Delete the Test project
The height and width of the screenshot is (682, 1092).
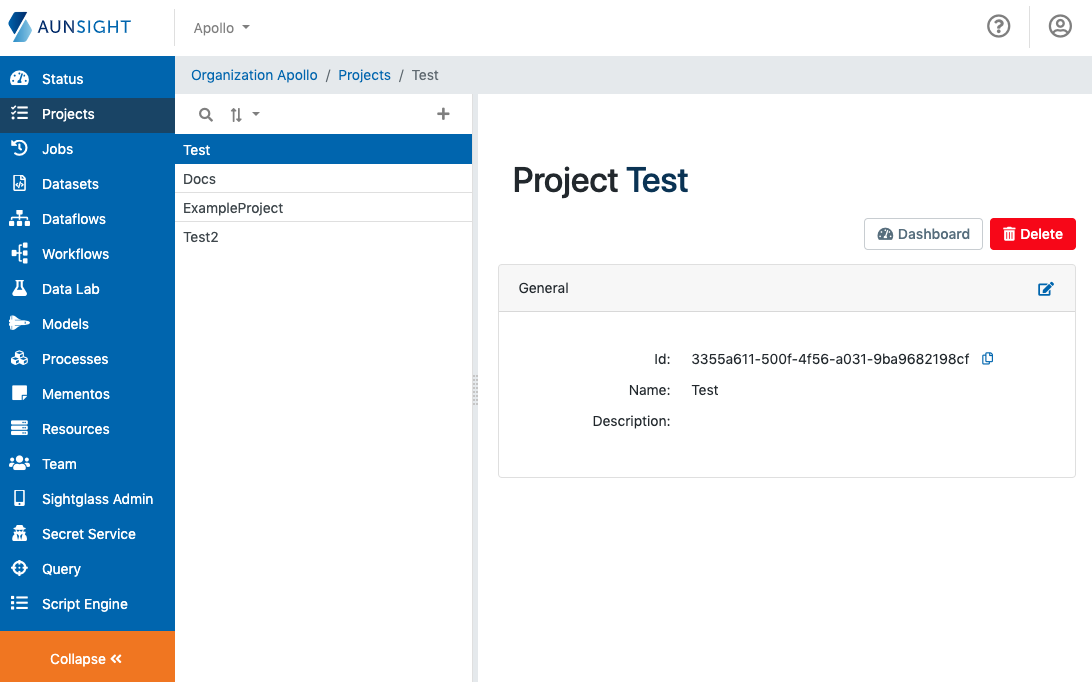point(1032,233)
